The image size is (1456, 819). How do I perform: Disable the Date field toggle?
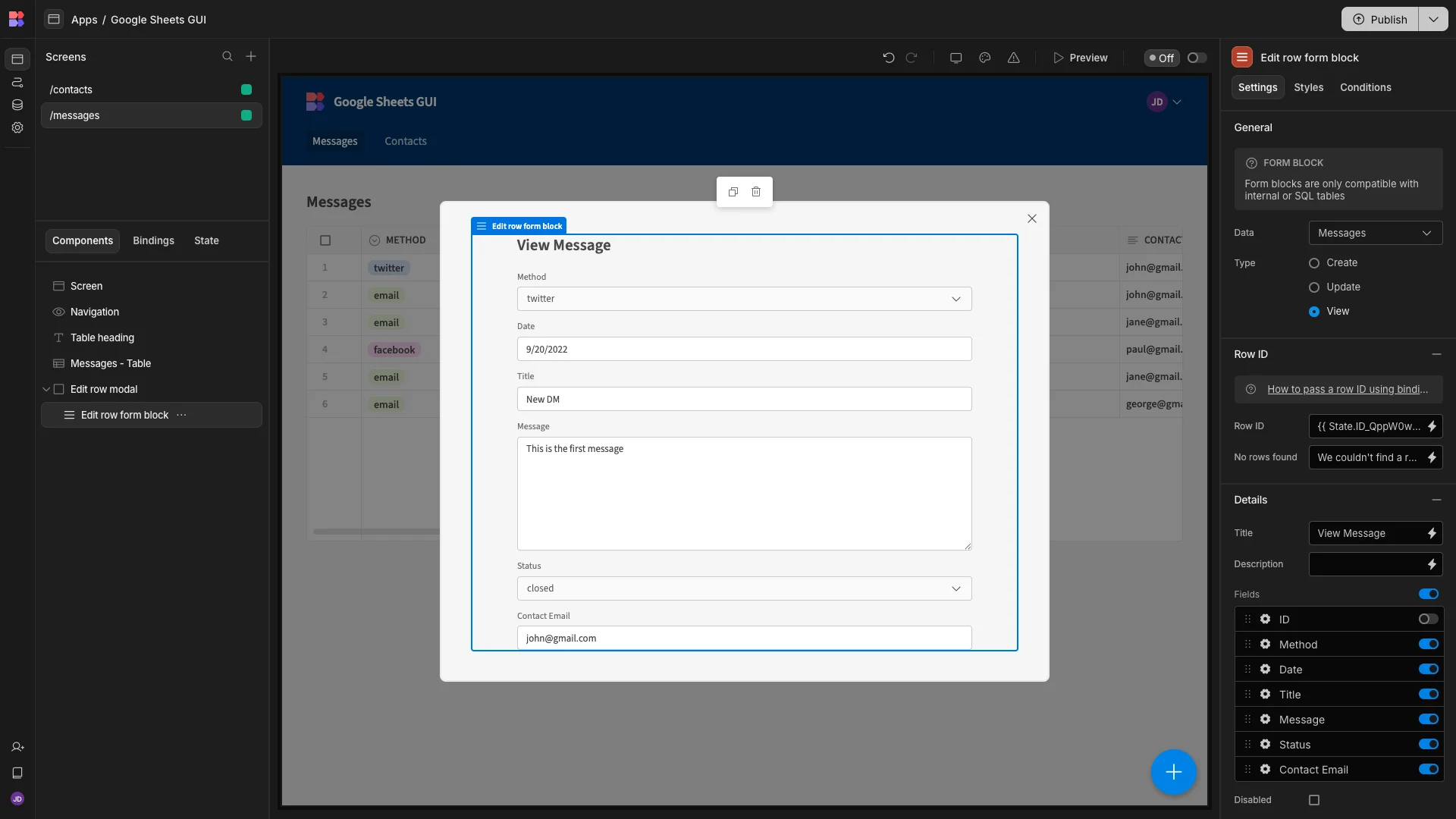[x=1429, y=669]
